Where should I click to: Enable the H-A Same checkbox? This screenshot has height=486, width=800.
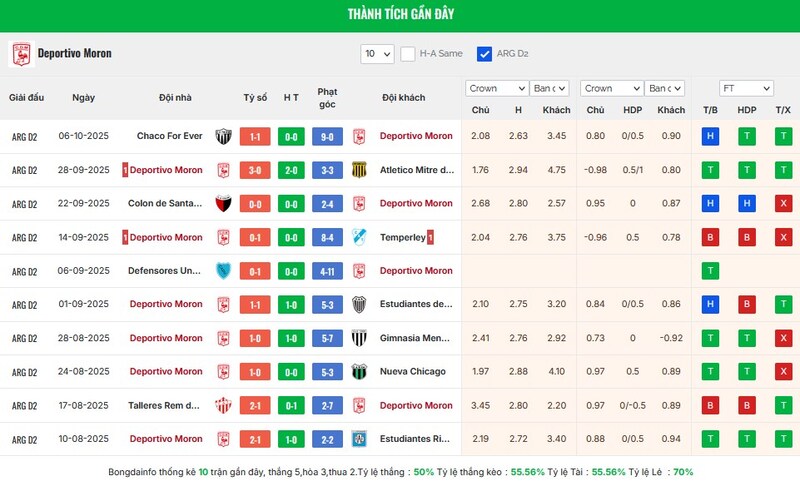(408, 54)
